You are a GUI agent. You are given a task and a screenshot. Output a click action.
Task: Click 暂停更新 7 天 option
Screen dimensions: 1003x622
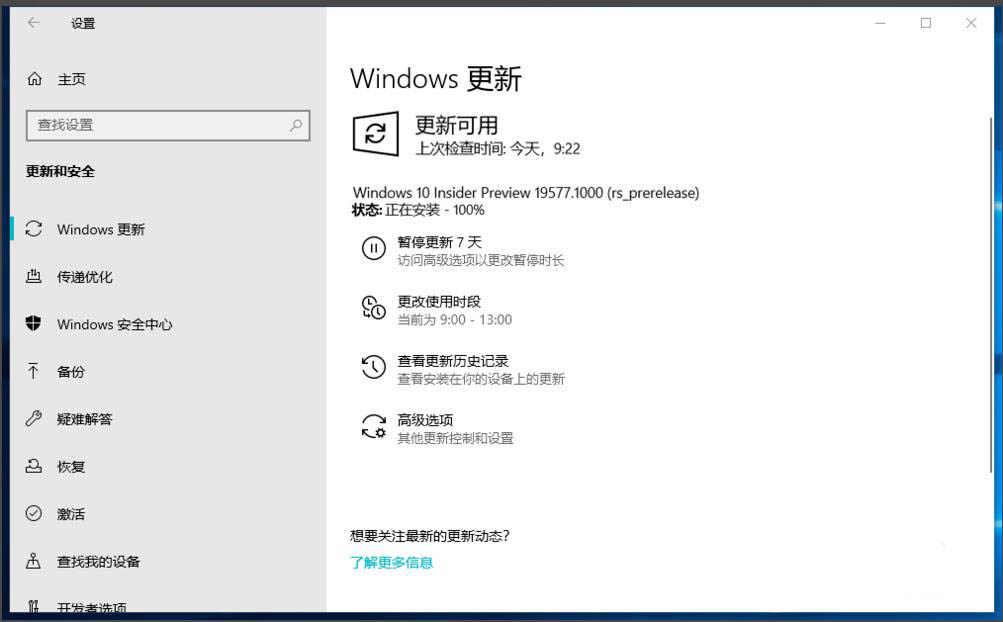coord(439,242)
